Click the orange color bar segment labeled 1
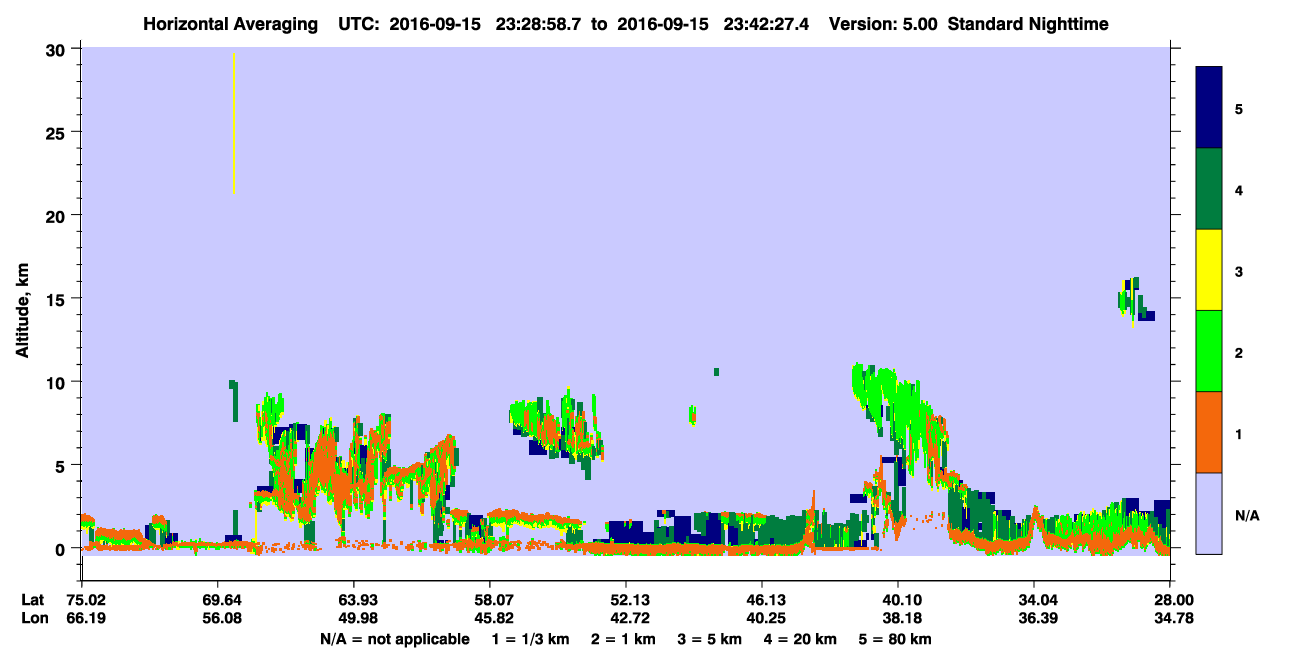The image size is (1300, 667). pyautogui.click(x=1209, y=432)
